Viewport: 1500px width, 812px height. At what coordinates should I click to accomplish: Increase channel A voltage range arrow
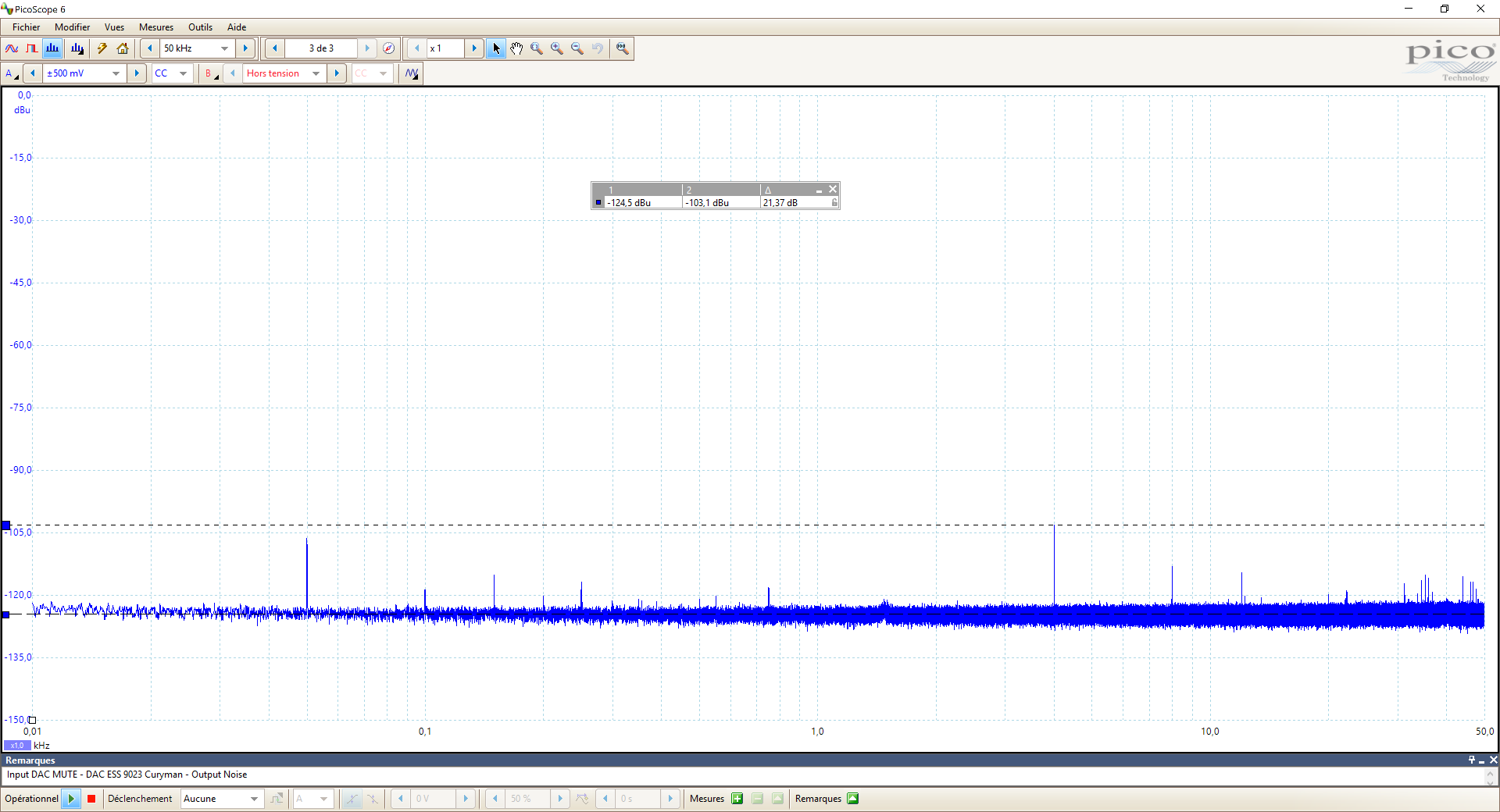[137, 73]
